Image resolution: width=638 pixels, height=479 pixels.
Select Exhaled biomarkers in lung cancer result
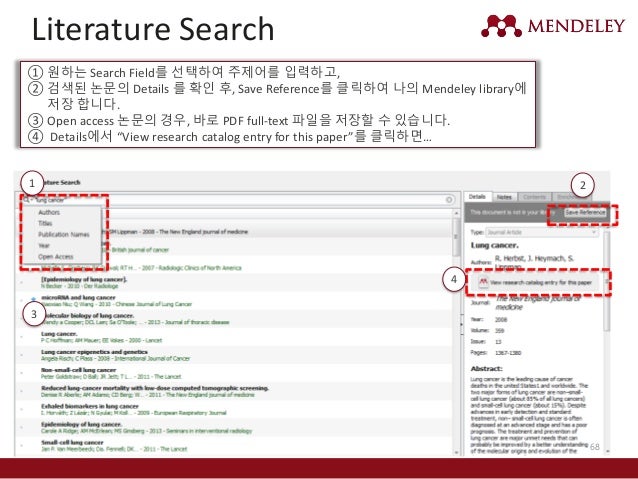(x=236, y=409)
